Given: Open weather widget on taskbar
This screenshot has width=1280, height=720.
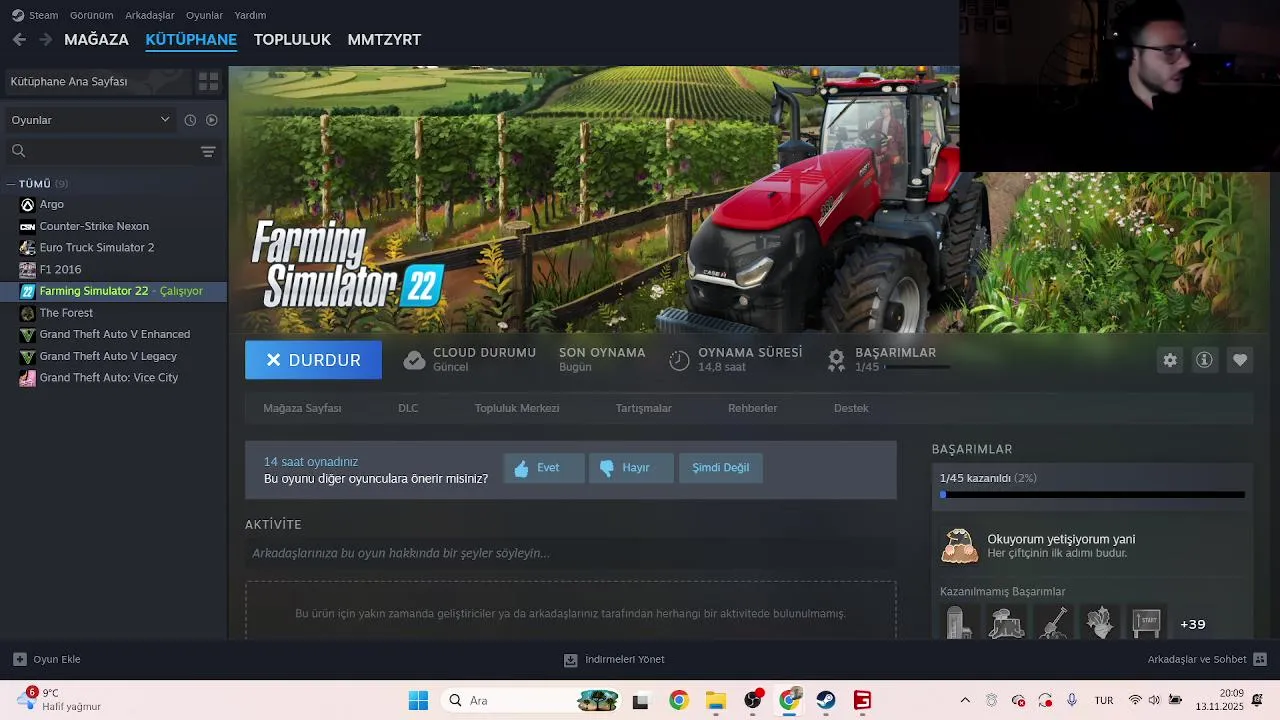Looking at the screenshot, I should pos(62,699).
